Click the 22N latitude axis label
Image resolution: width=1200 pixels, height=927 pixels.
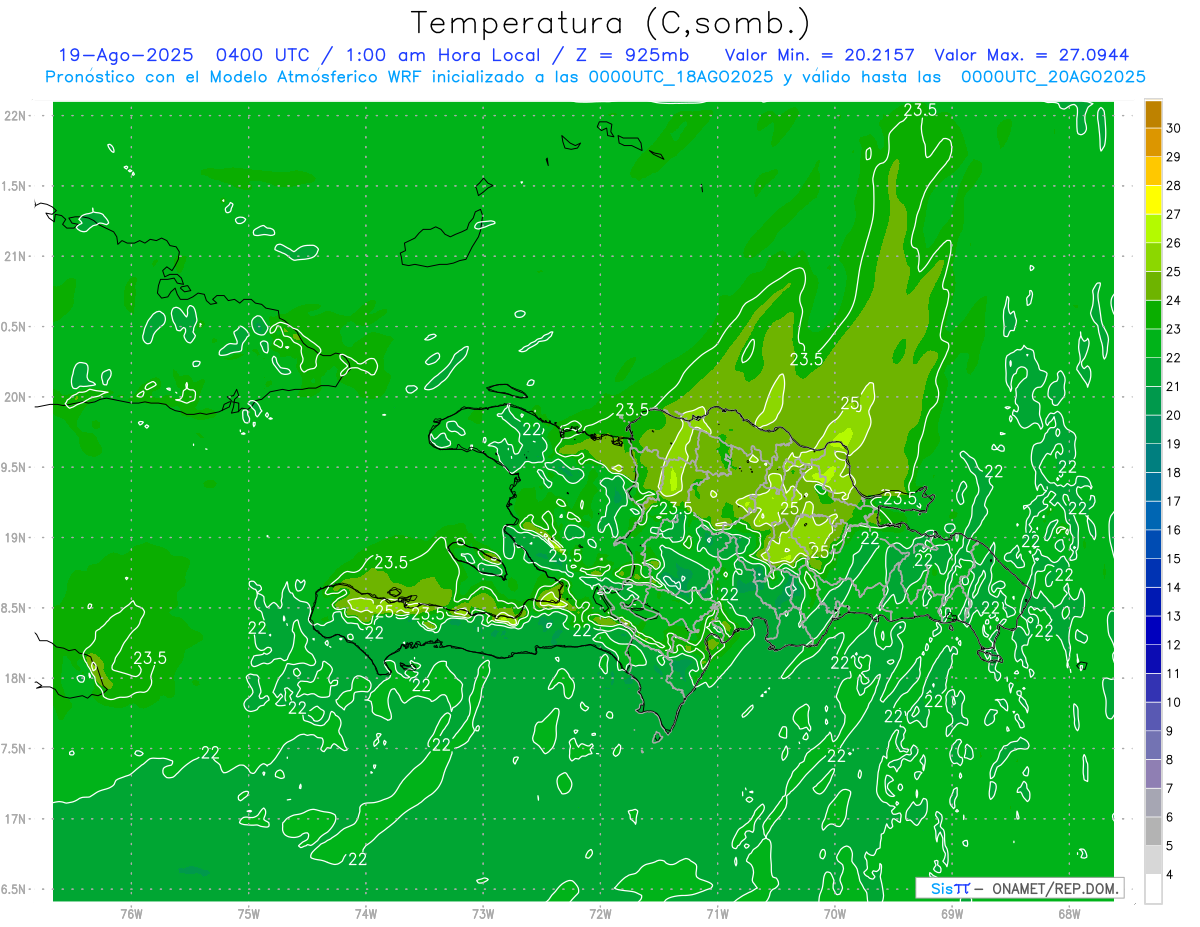pos(15,116)
